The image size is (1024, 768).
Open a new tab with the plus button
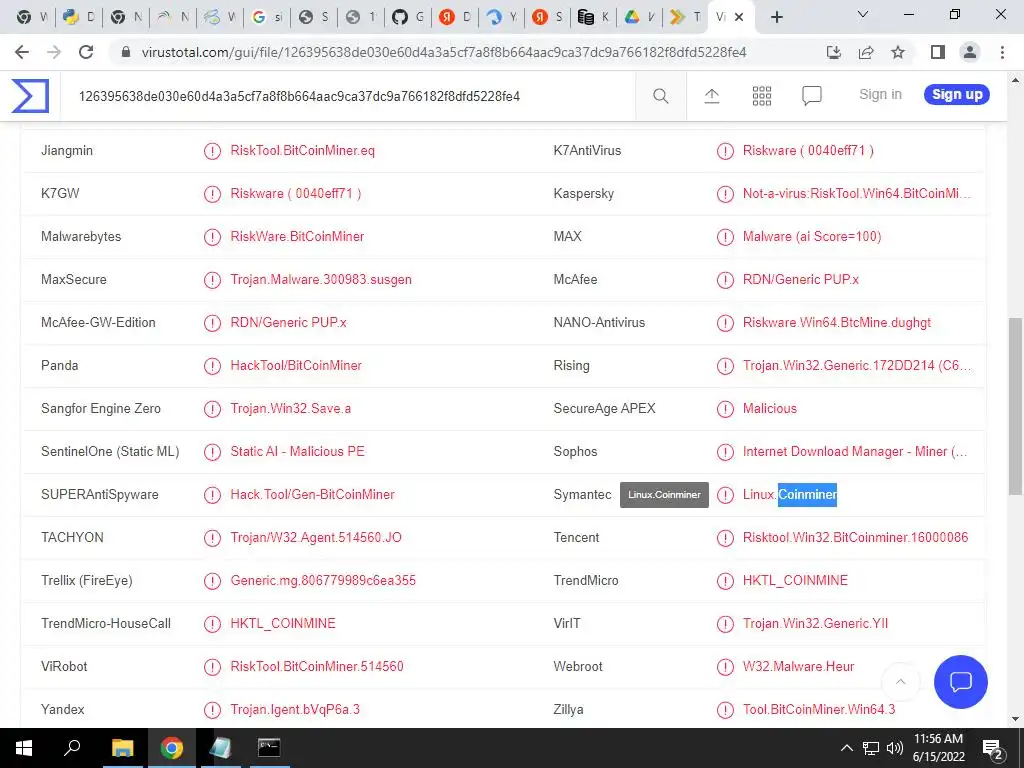pos(776,17)
